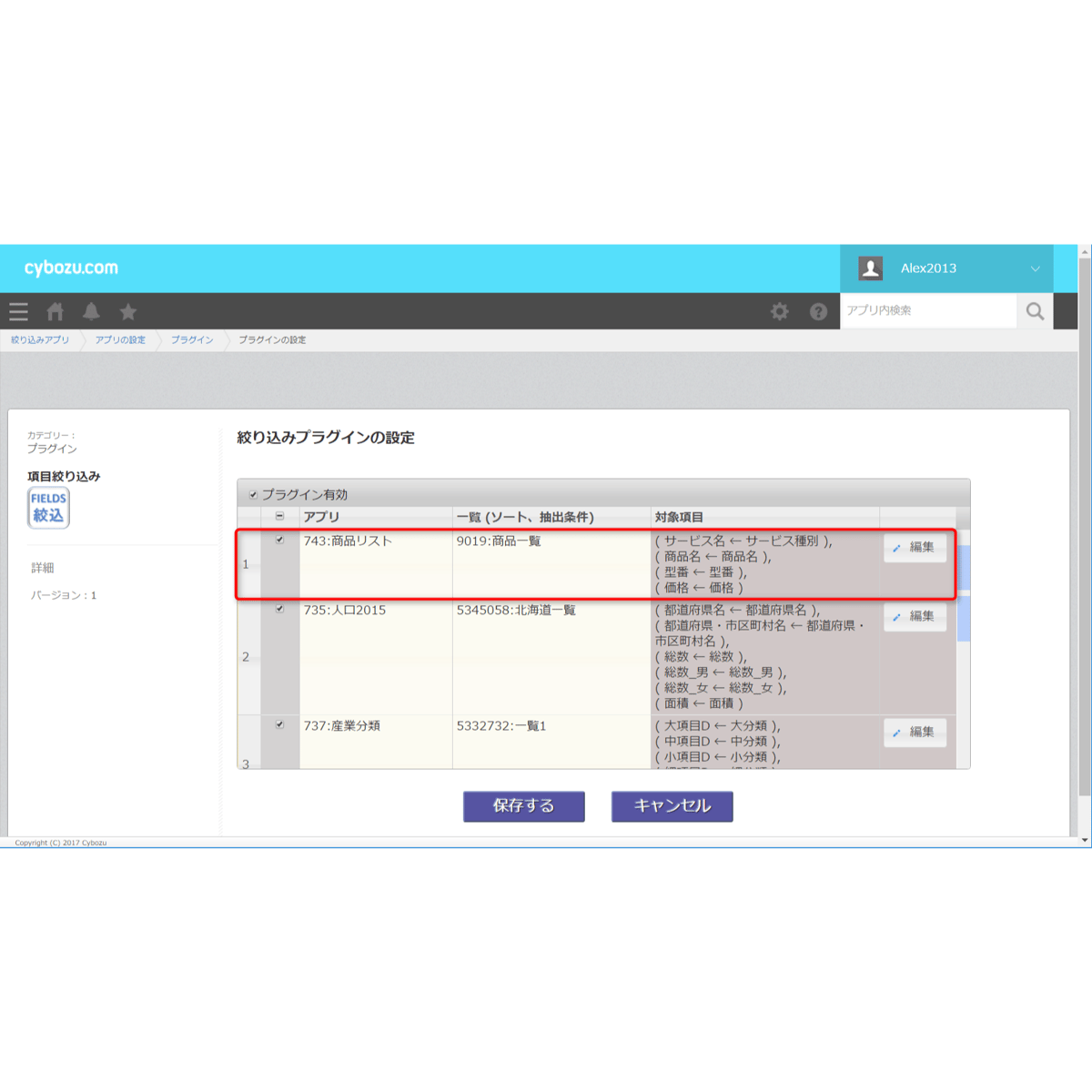The image size is (1092, 1092).
Task: Open the bookmarks star icon
Action: 128,312
